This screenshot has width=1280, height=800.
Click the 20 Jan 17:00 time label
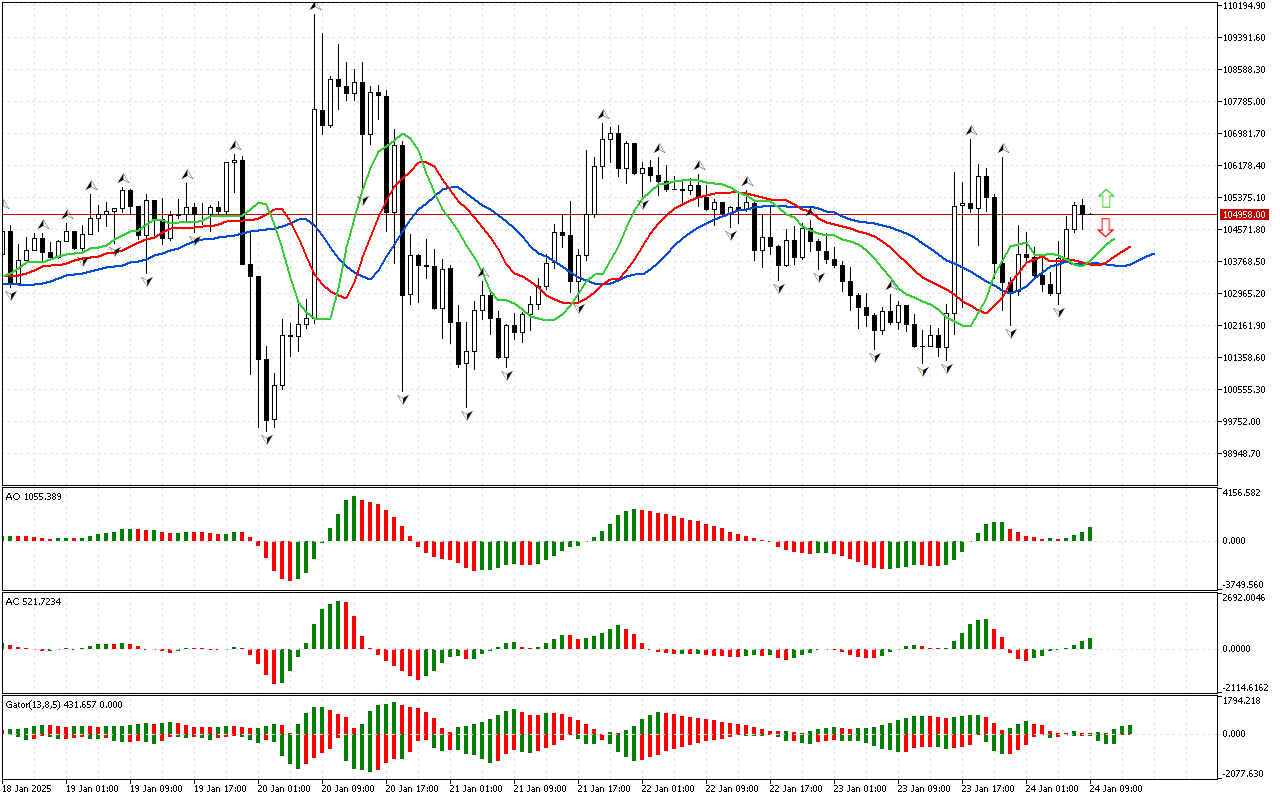point(411,789)
